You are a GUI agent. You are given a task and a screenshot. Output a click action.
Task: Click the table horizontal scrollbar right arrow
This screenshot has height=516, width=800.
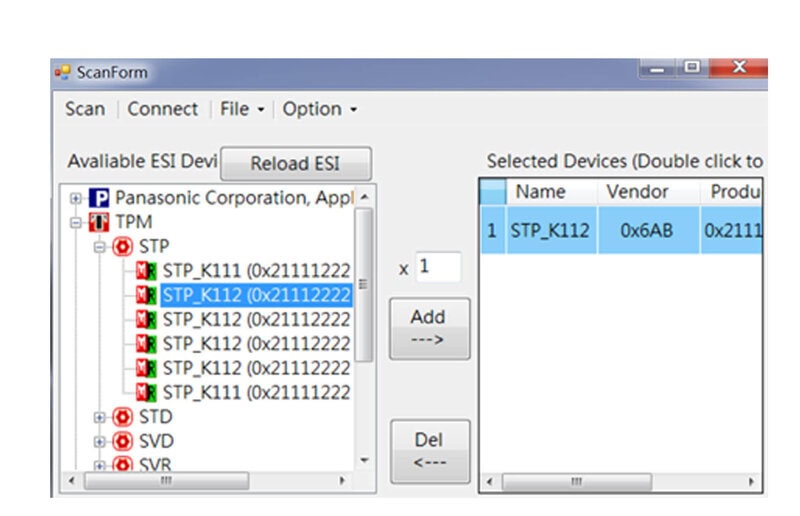coord(752,482)
